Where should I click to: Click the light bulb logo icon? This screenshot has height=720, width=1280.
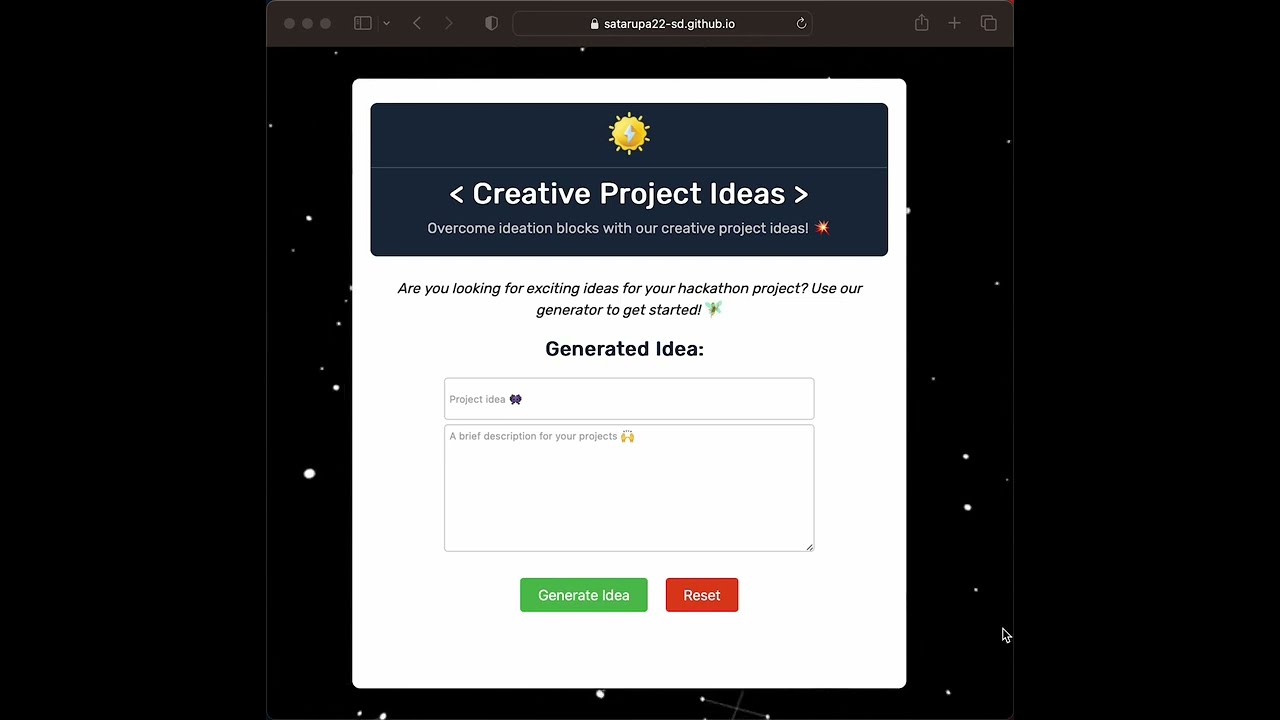pos(629,133)
